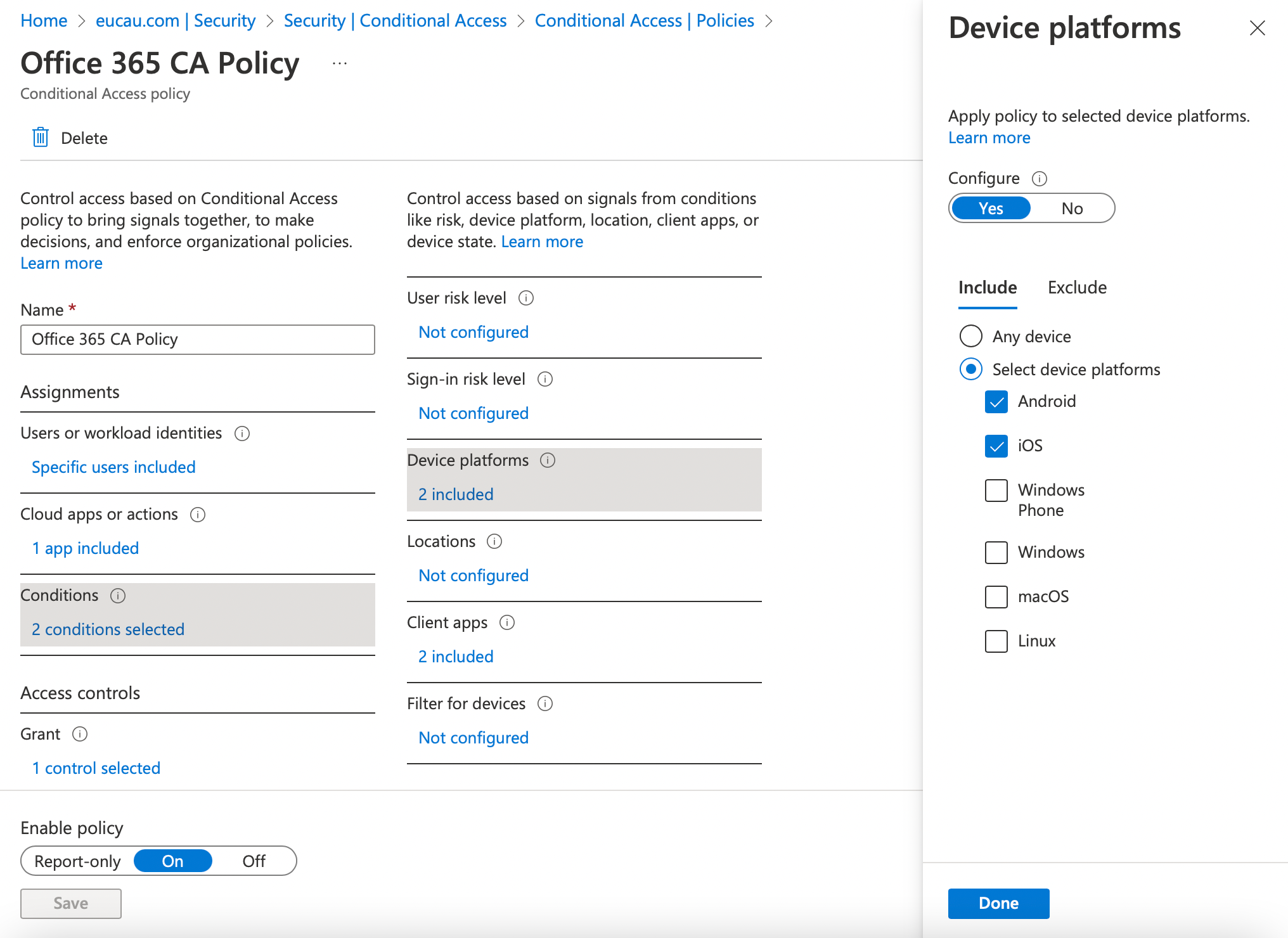Open the Client apps 2 included setting

coord(456,657)
